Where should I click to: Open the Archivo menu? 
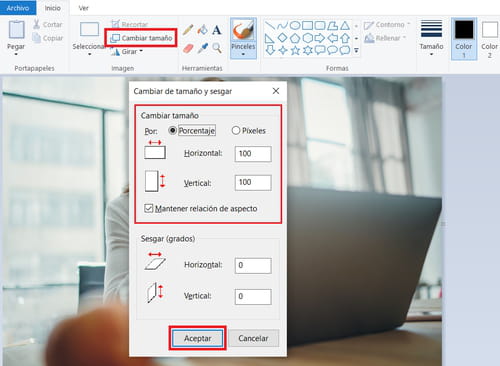point(18,8)
